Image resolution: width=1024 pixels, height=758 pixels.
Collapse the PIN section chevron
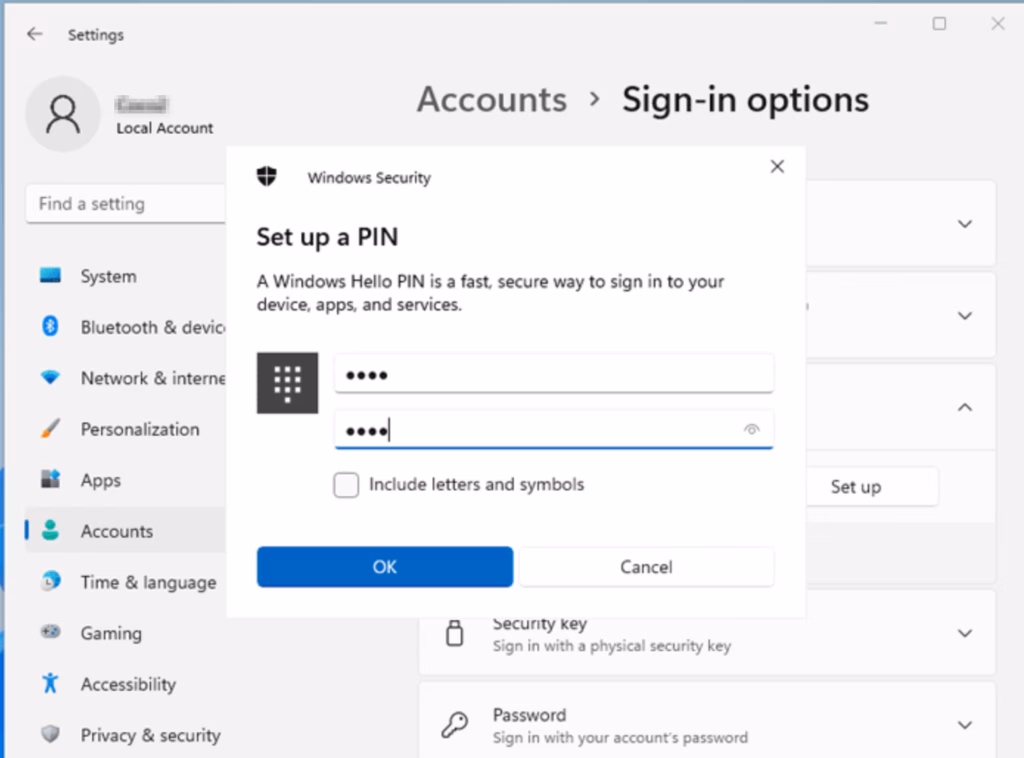pos(965,408)
